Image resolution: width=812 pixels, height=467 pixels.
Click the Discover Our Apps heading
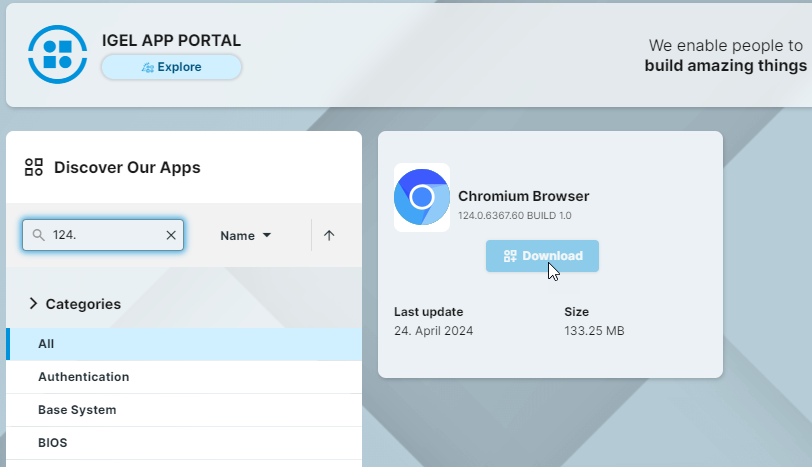[127, 167]
